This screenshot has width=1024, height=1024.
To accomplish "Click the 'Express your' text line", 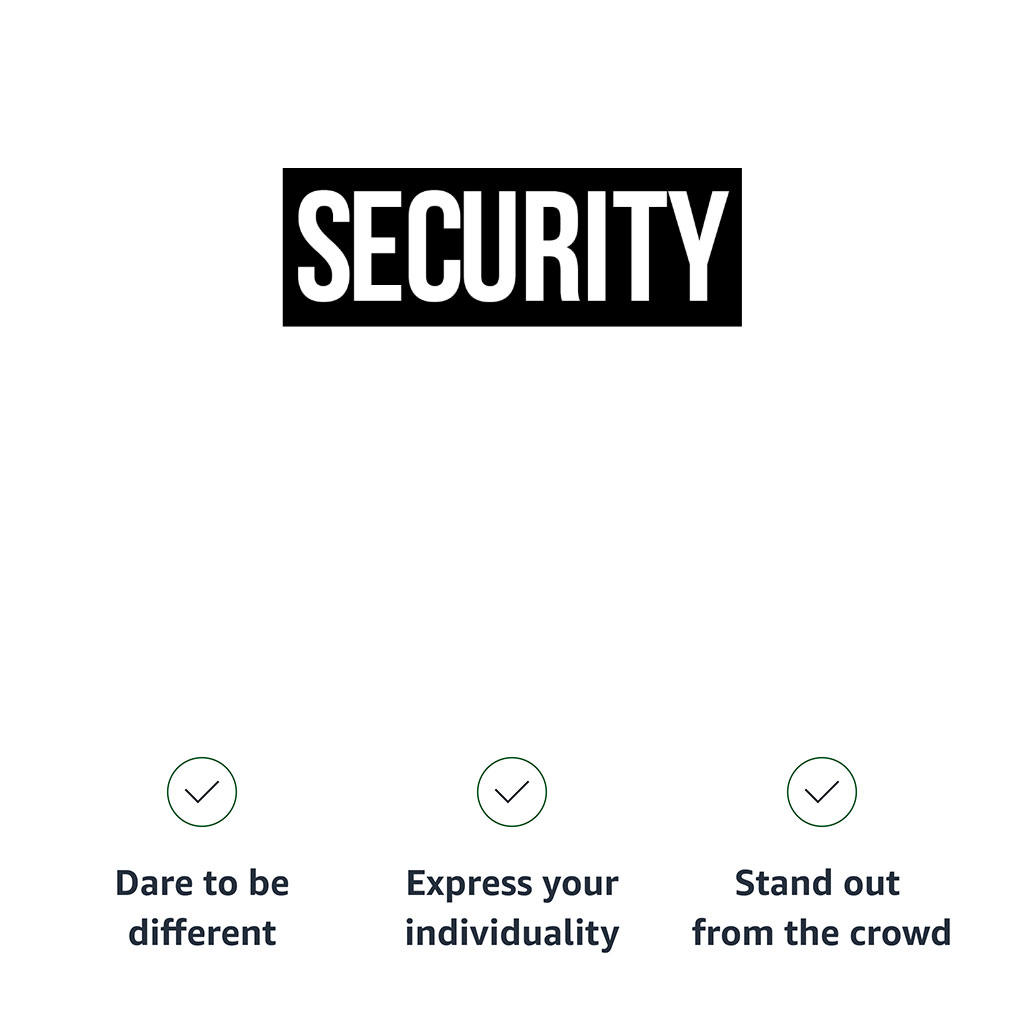I will pos(512,884).
